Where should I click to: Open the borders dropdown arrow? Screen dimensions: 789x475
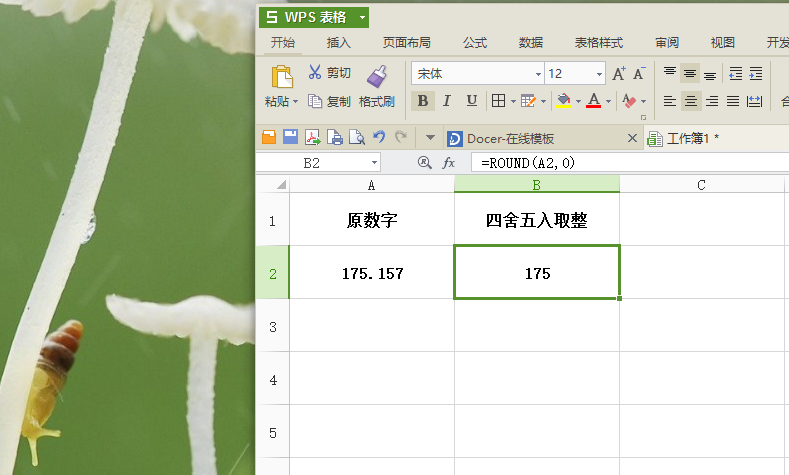pos(513,102)
